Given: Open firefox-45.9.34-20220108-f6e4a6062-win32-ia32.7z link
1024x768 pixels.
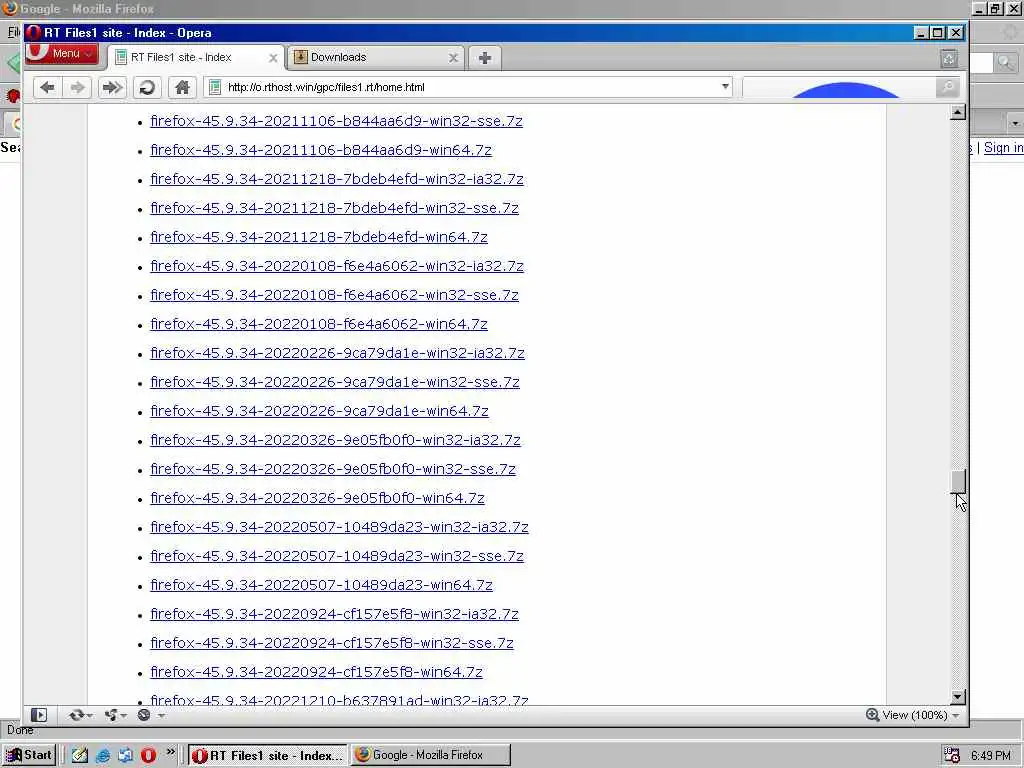Looking at the screenshot, I should coord(337,266).
